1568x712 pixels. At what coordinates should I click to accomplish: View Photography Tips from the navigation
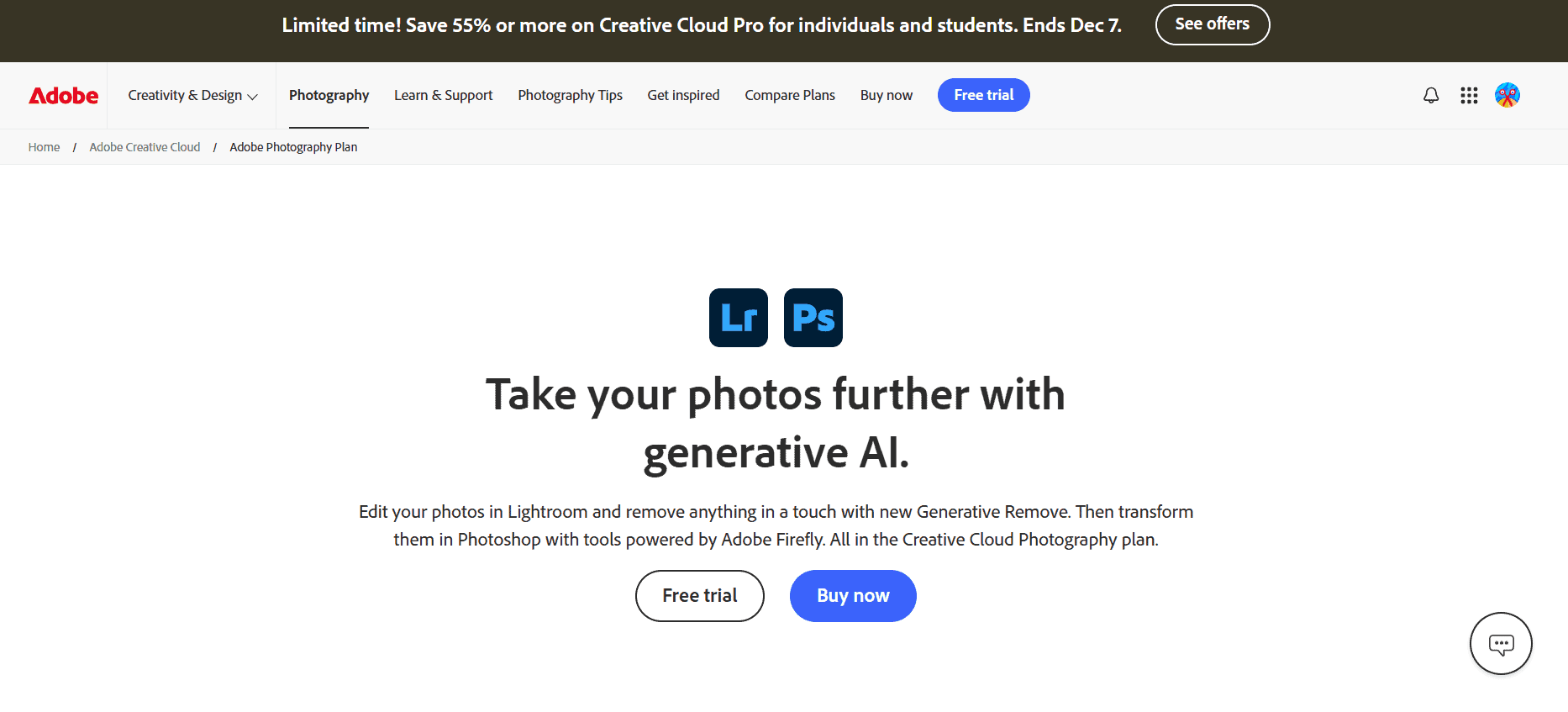[x=570, y=95]
